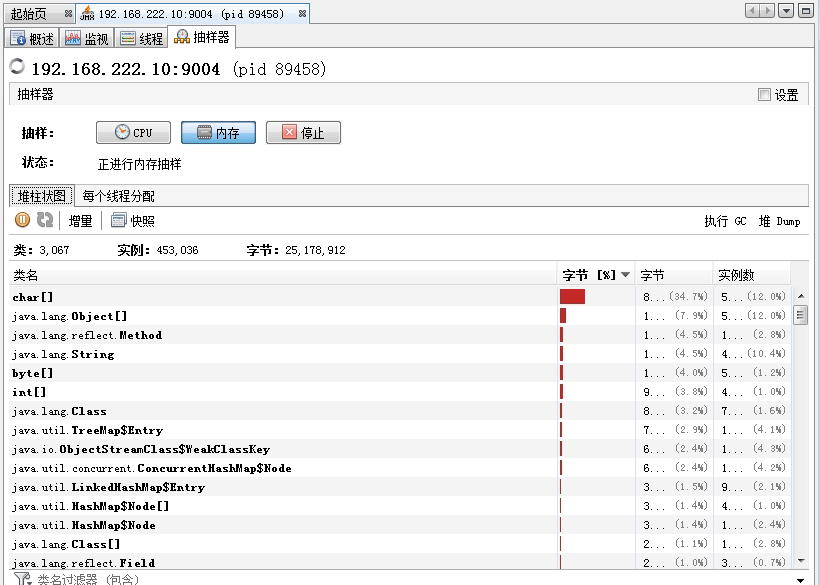The height and width of the screenshot is (585, 820).
Task: Start CPU sampling
Action: (133, 132)
